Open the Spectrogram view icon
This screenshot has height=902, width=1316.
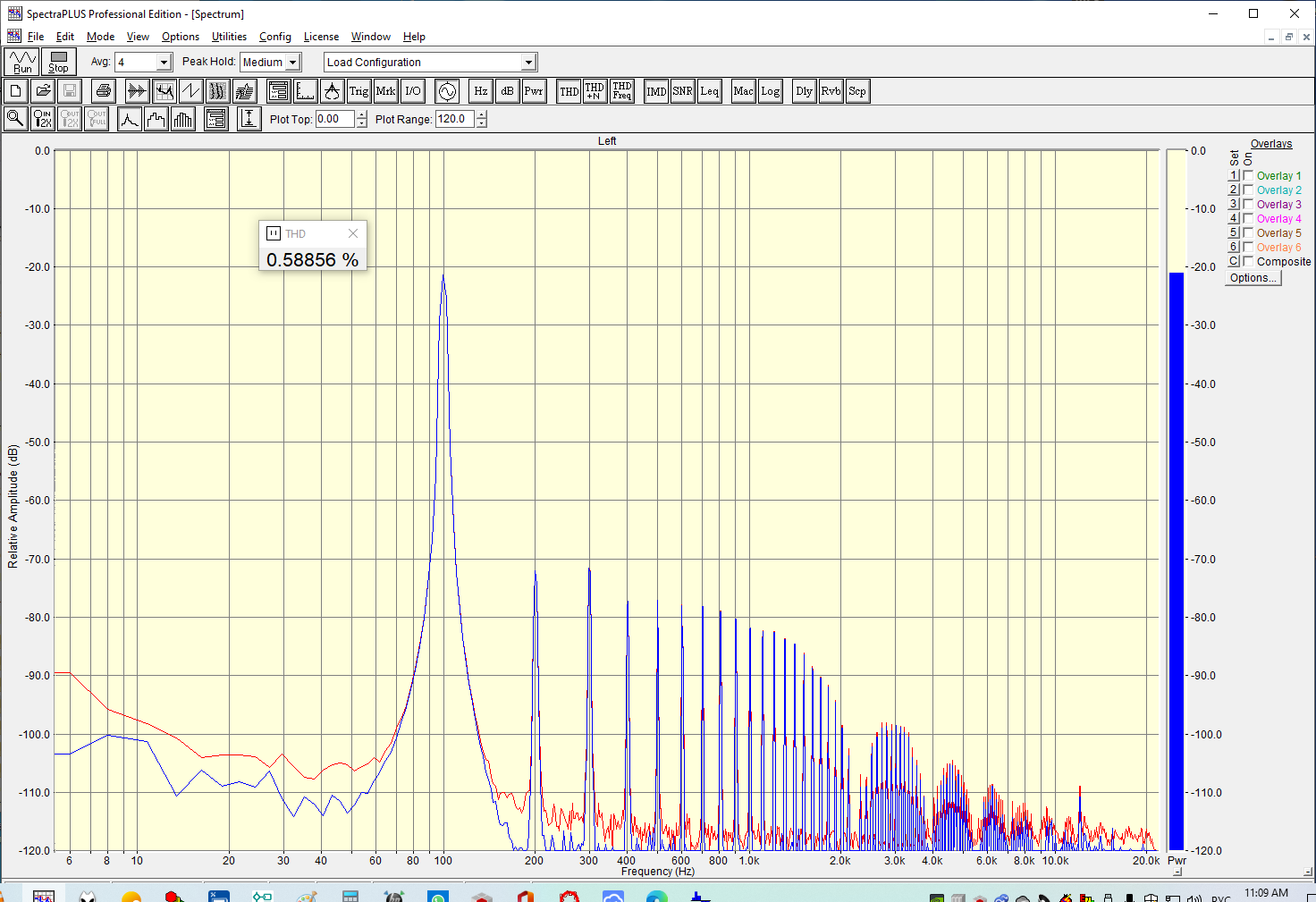[x=217, y=91]
